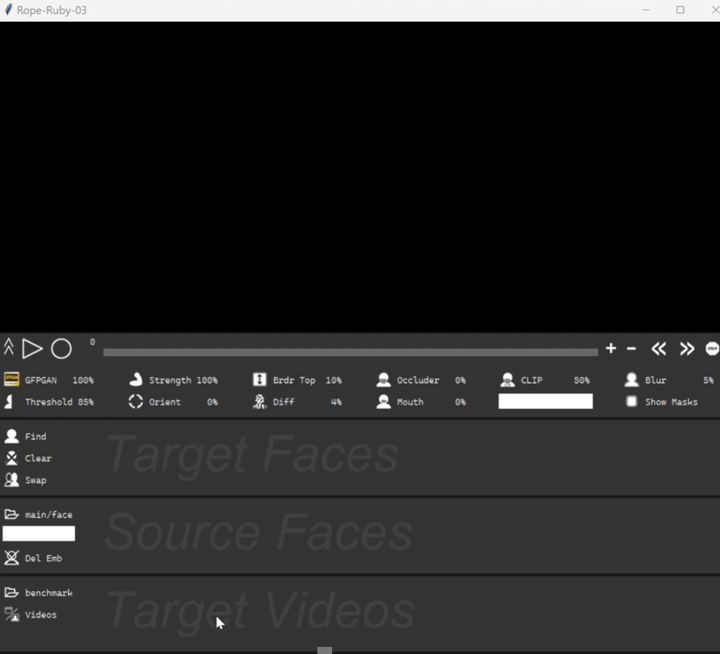Click the GFPGAN 100% value
The width and height of the screenshot is (720, 654).
83,380
